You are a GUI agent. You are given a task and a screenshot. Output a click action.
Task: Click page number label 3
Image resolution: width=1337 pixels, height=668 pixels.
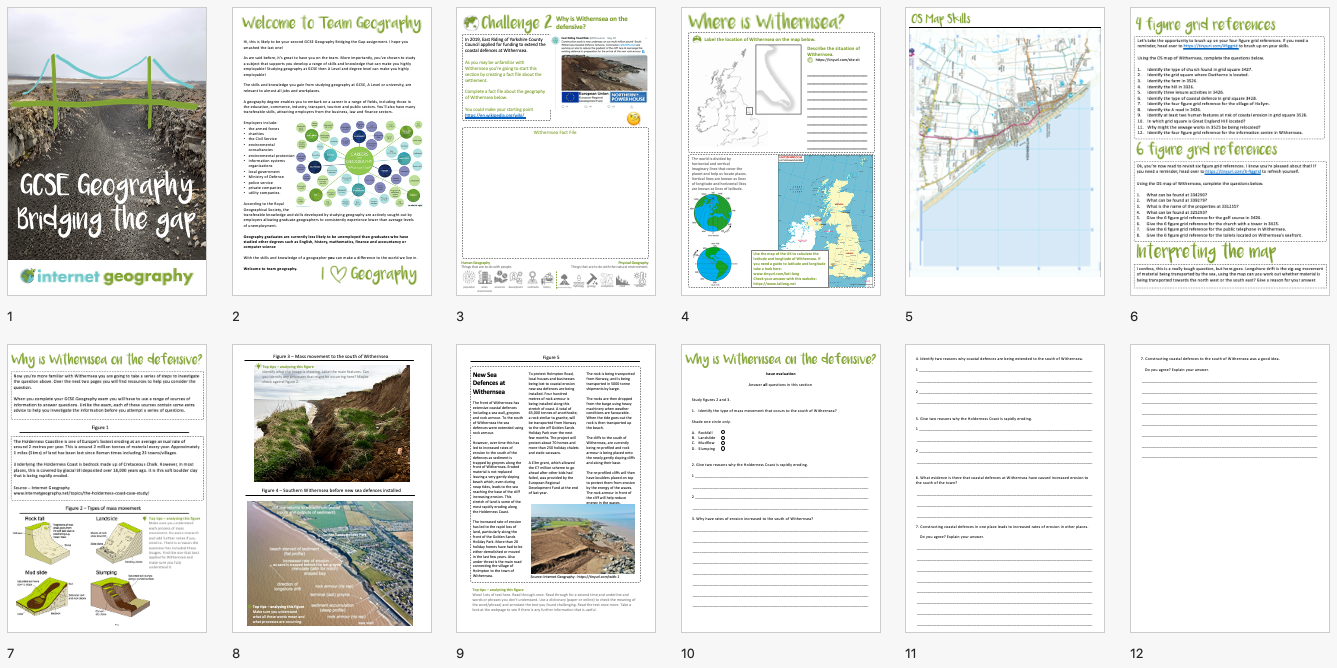pos(461,317)
